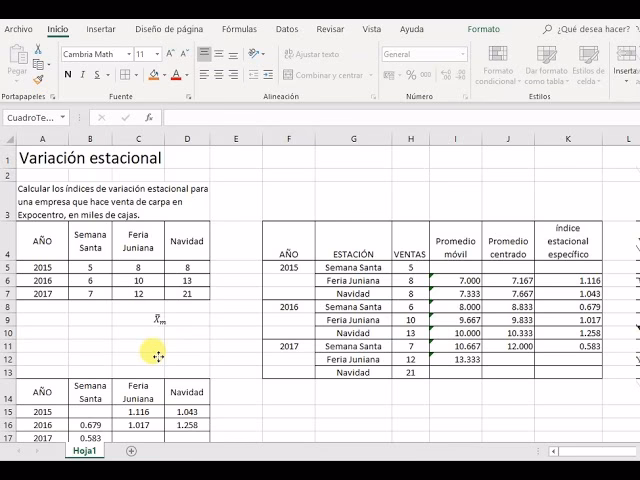640x480 pixels.
Task: Open the font name dropdown
Action: tap(129, 54)
